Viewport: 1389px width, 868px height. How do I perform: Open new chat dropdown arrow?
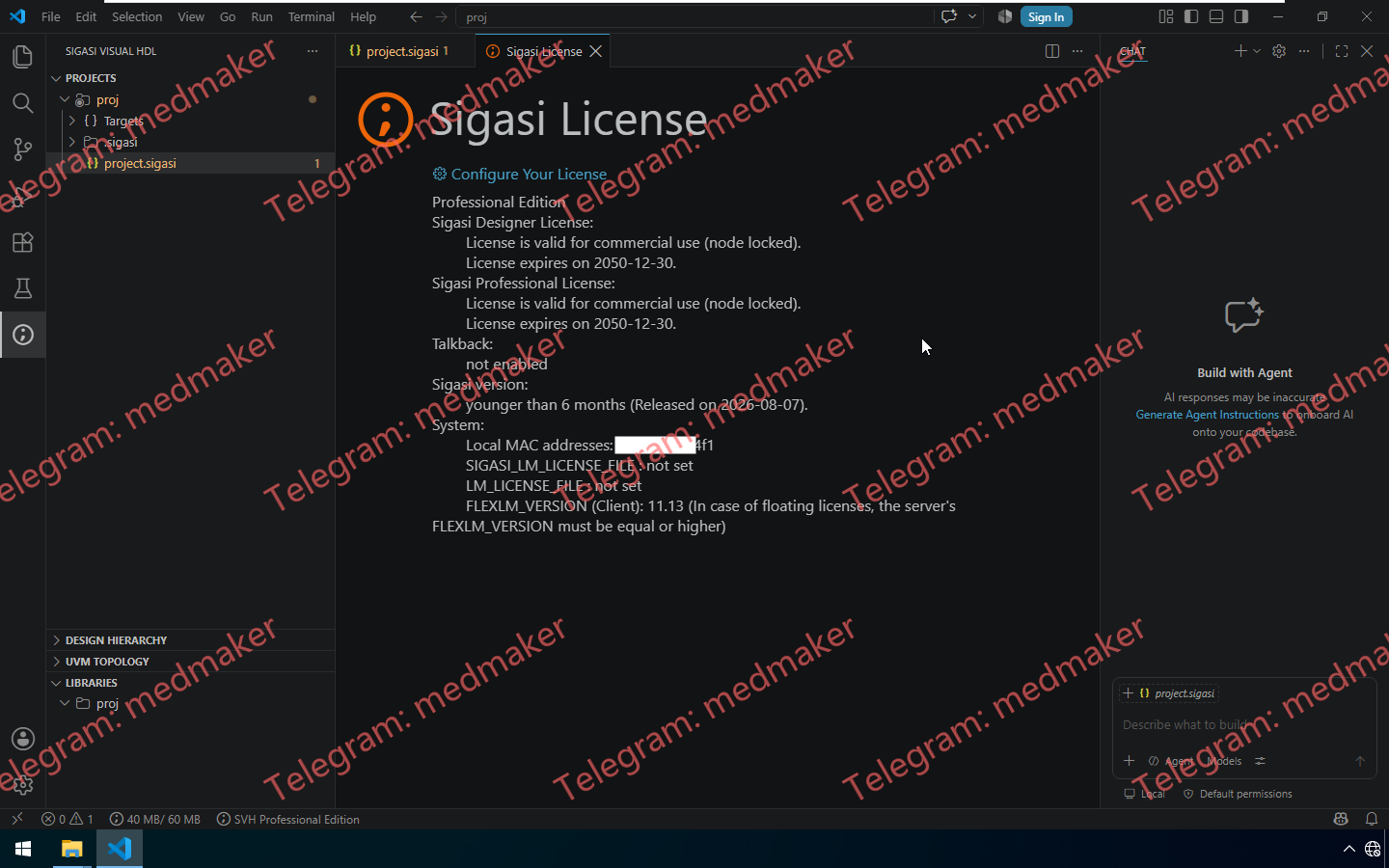pyautogui.click(x=1257, y=51)
